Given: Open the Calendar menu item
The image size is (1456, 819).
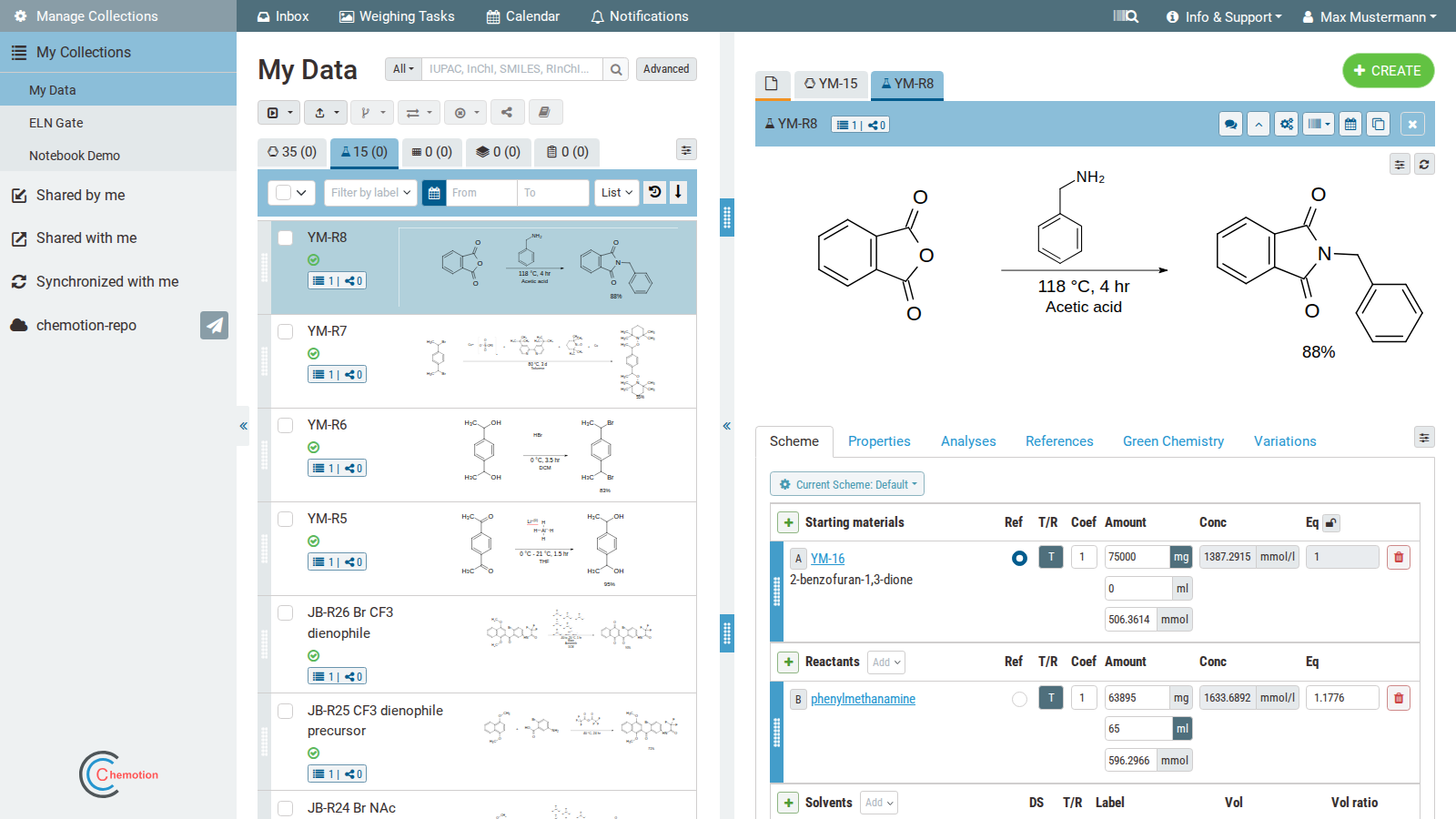Looking at the screenshot, I should coord(523,16).
